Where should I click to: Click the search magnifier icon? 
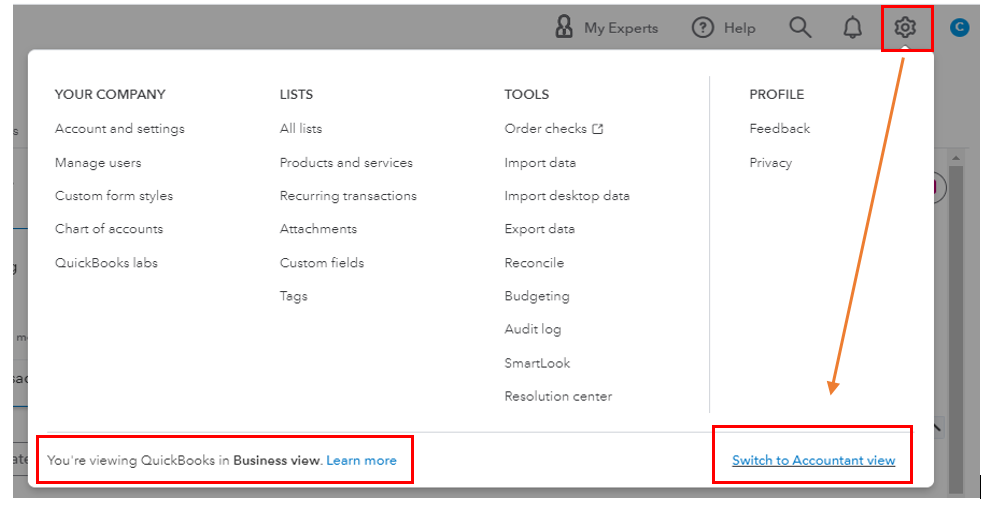tap(800, 28)
